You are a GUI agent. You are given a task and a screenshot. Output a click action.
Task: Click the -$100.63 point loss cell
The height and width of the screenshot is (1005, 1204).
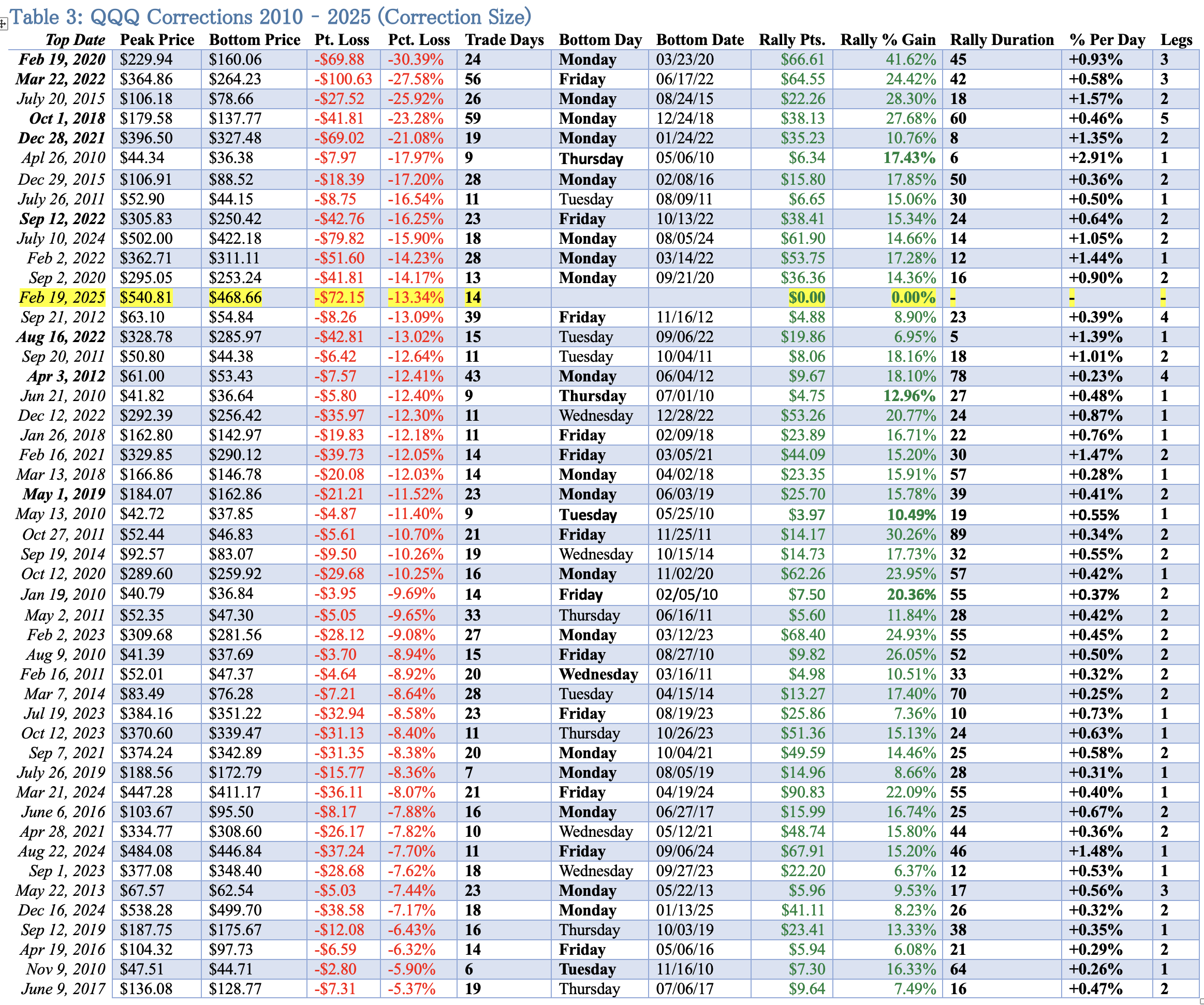point(343,79)
